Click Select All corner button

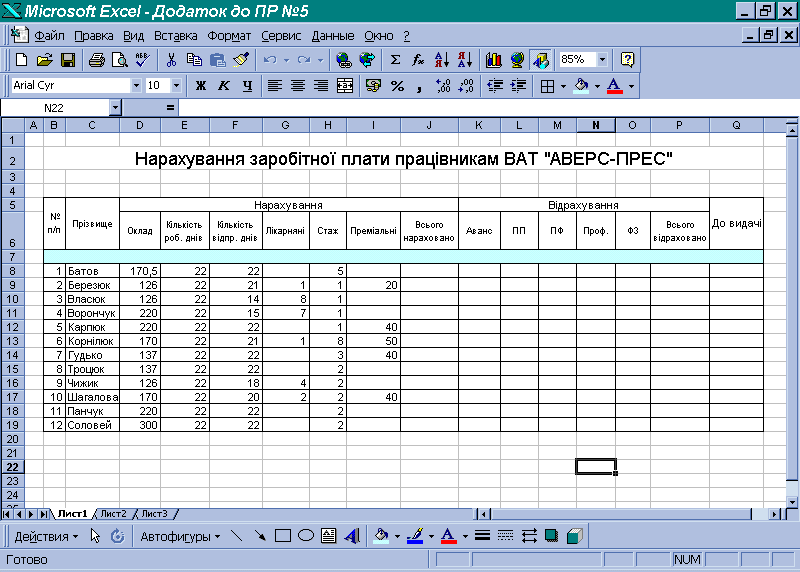(x=13, y=125)
